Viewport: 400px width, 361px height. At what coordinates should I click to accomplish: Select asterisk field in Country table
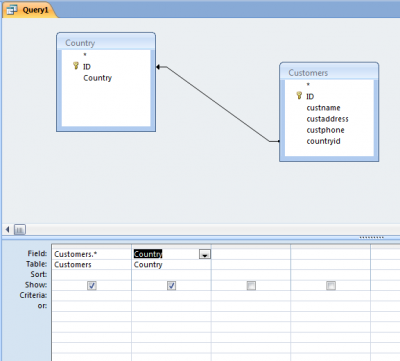click(x=85, y=55)
